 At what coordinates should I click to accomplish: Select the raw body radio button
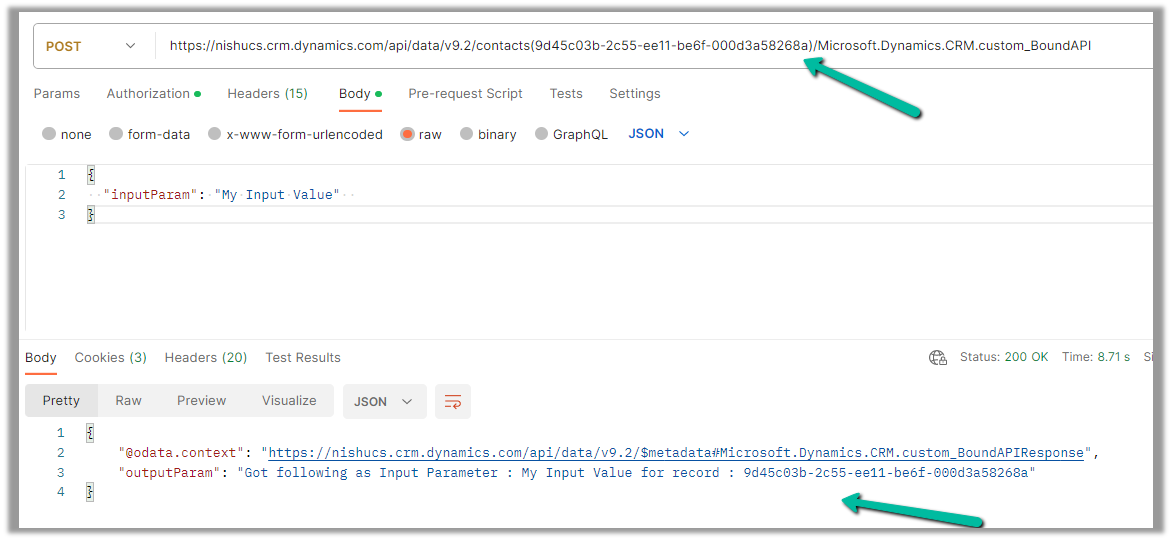(407, 134)
